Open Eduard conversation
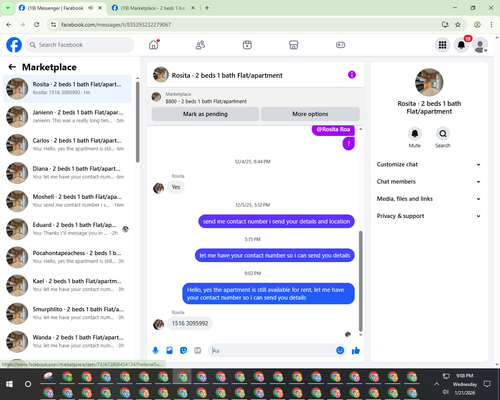This screenshot has width=500, height=400. pos(67,229)
